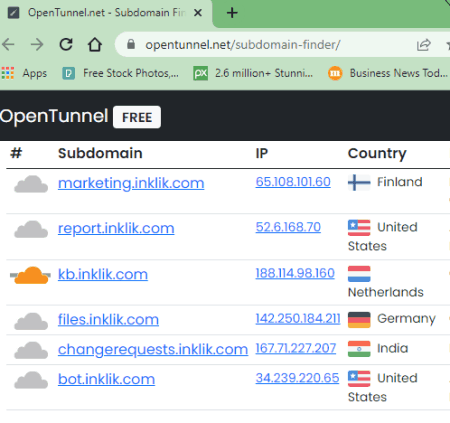This screenshot has height=423, width=450.
Task: Open the 2.6 million+ Stunning bookmark
Action: click(253, 73)
